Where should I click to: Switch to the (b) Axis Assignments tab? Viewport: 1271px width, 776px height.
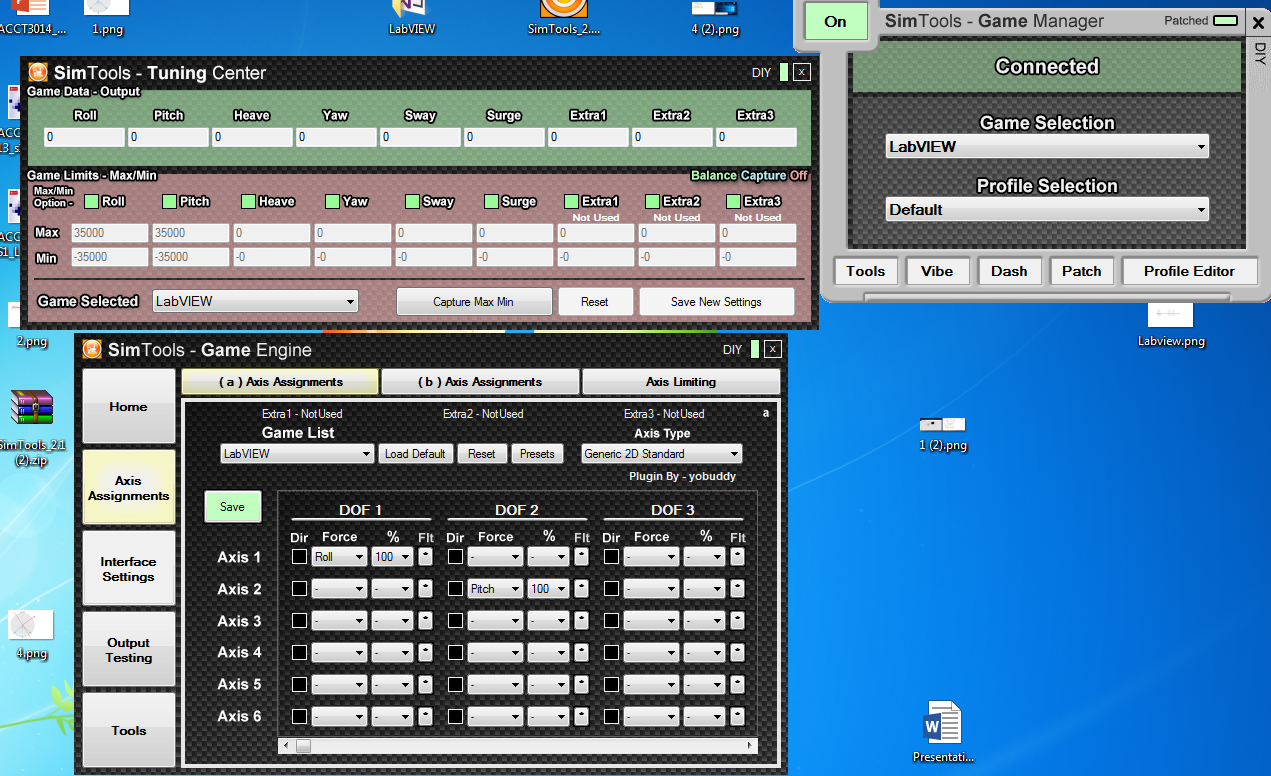coord(480,382)
